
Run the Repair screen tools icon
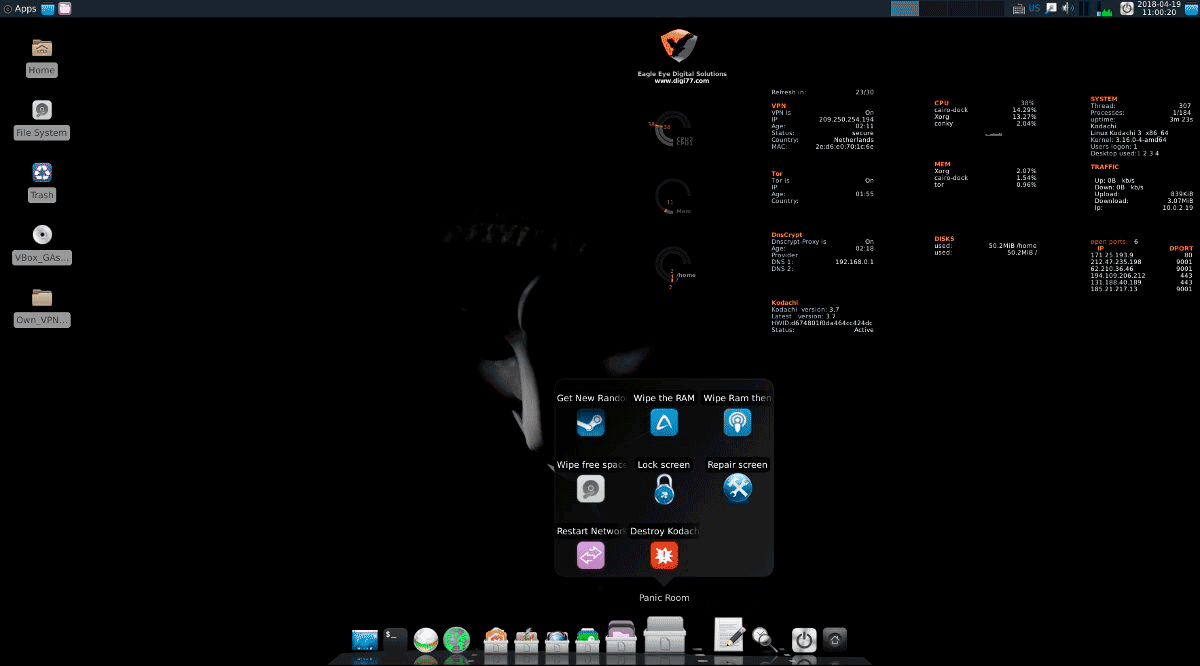click(737, 489)
